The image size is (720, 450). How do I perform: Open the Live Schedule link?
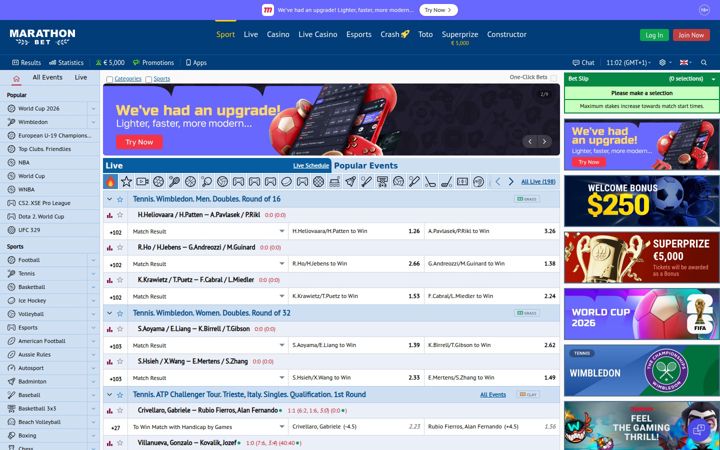coord(311,166)
